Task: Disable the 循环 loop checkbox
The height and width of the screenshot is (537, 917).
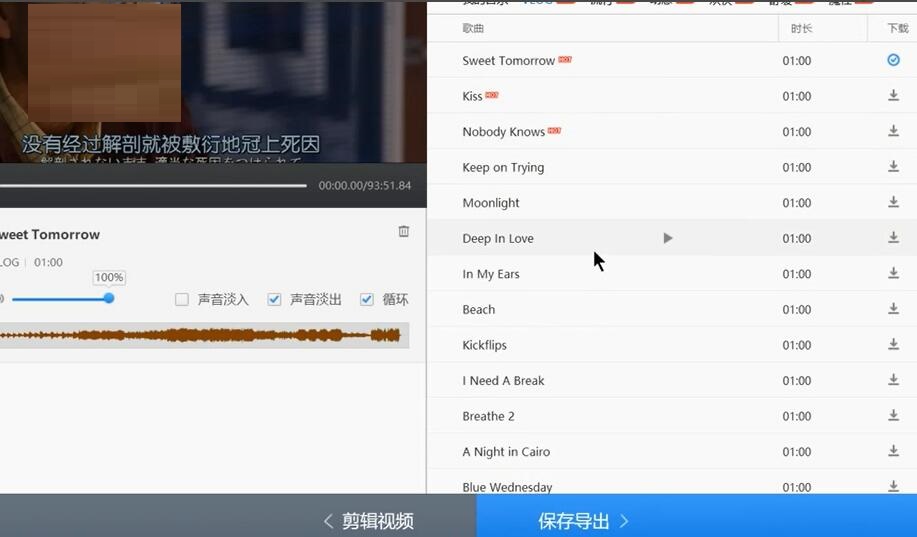Action: [x=366, y=299]
